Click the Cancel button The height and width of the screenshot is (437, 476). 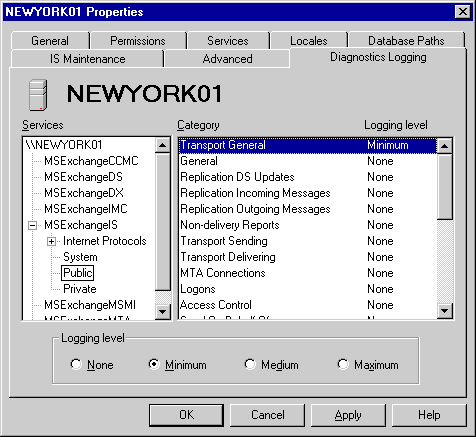(x=268, y=415)
